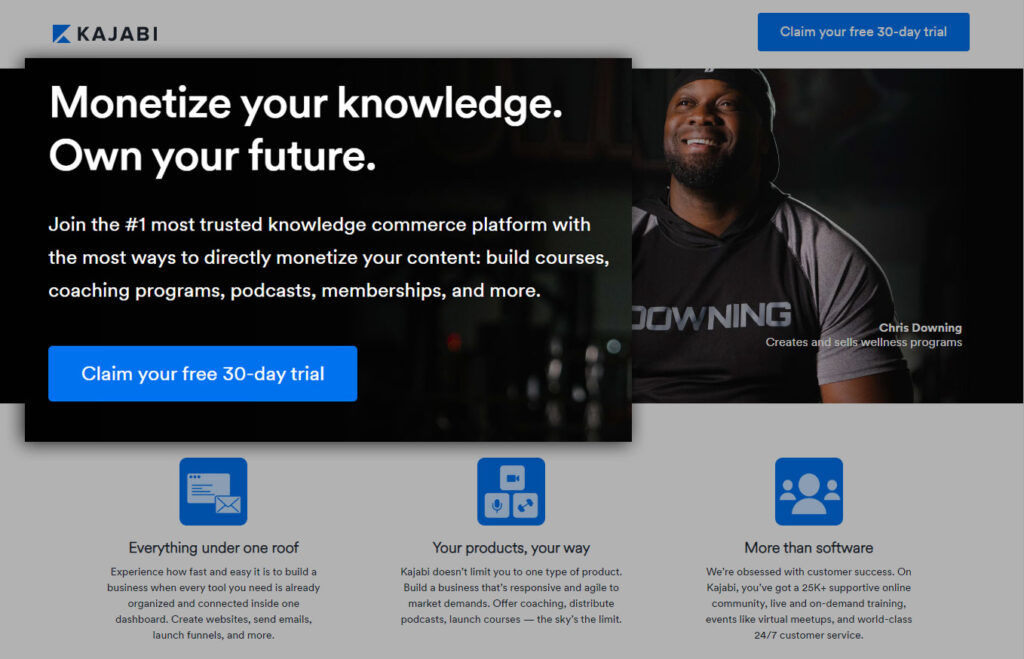Click the large hero Claim your free 30-day trial button
Image resolution: width=1024 pixels, height=659 pixels.
(202, 374)
